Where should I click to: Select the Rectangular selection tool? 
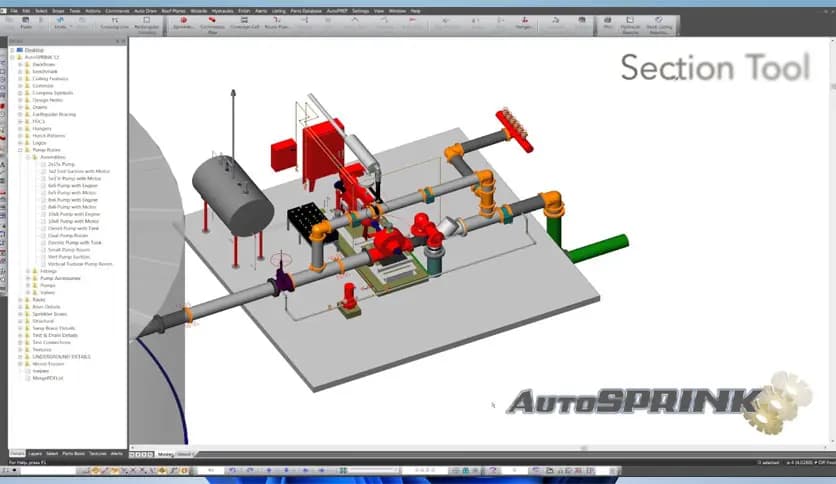click(146, 25)
